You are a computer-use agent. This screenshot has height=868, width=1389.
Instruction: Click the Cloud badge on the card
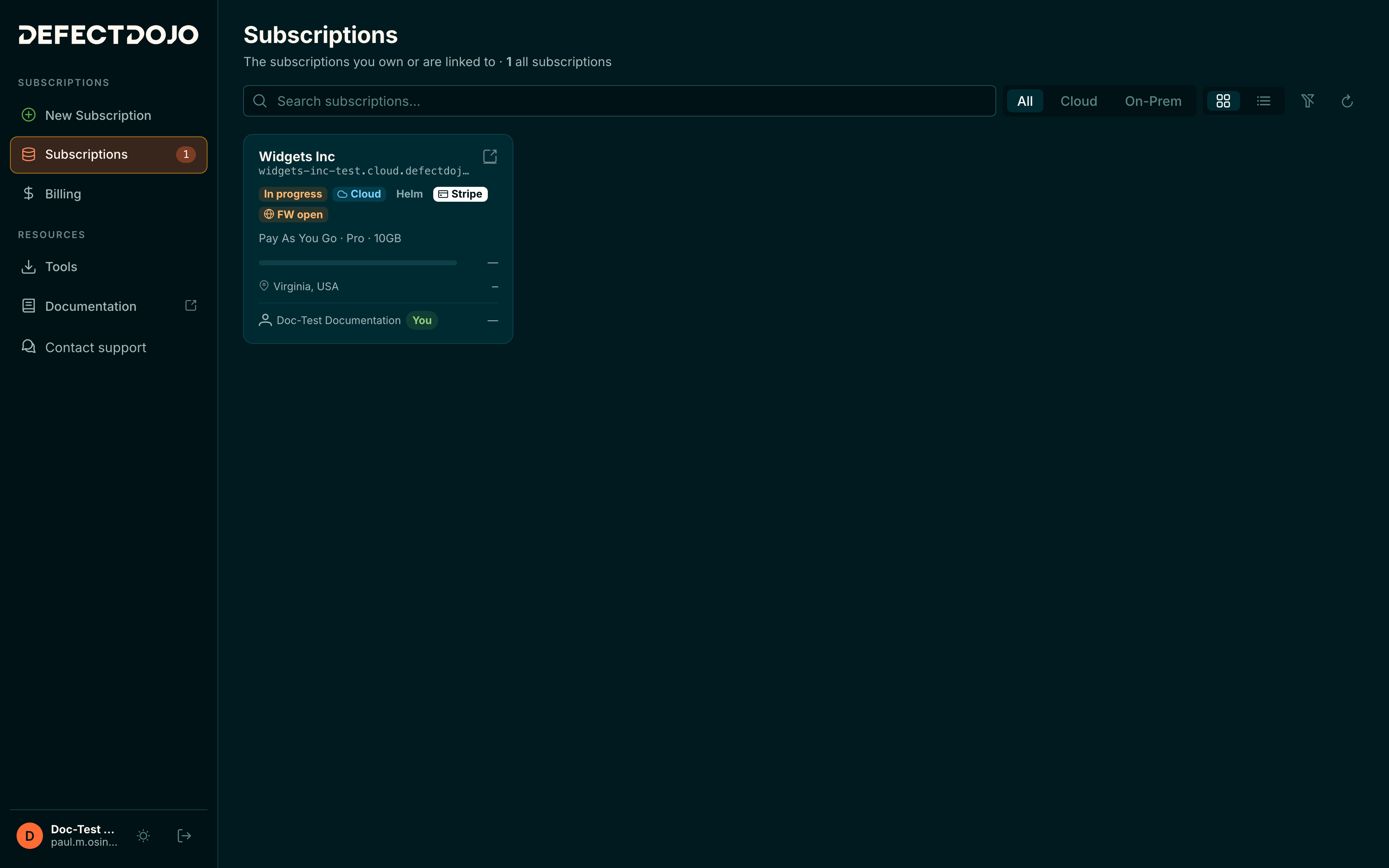359,194
